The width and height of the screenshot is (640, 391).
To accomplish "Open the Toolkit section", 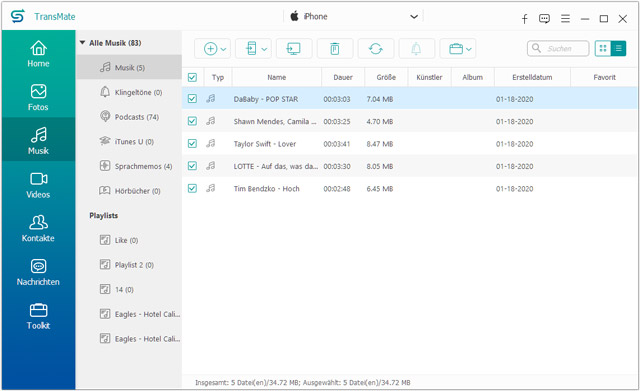I will 38,316.
